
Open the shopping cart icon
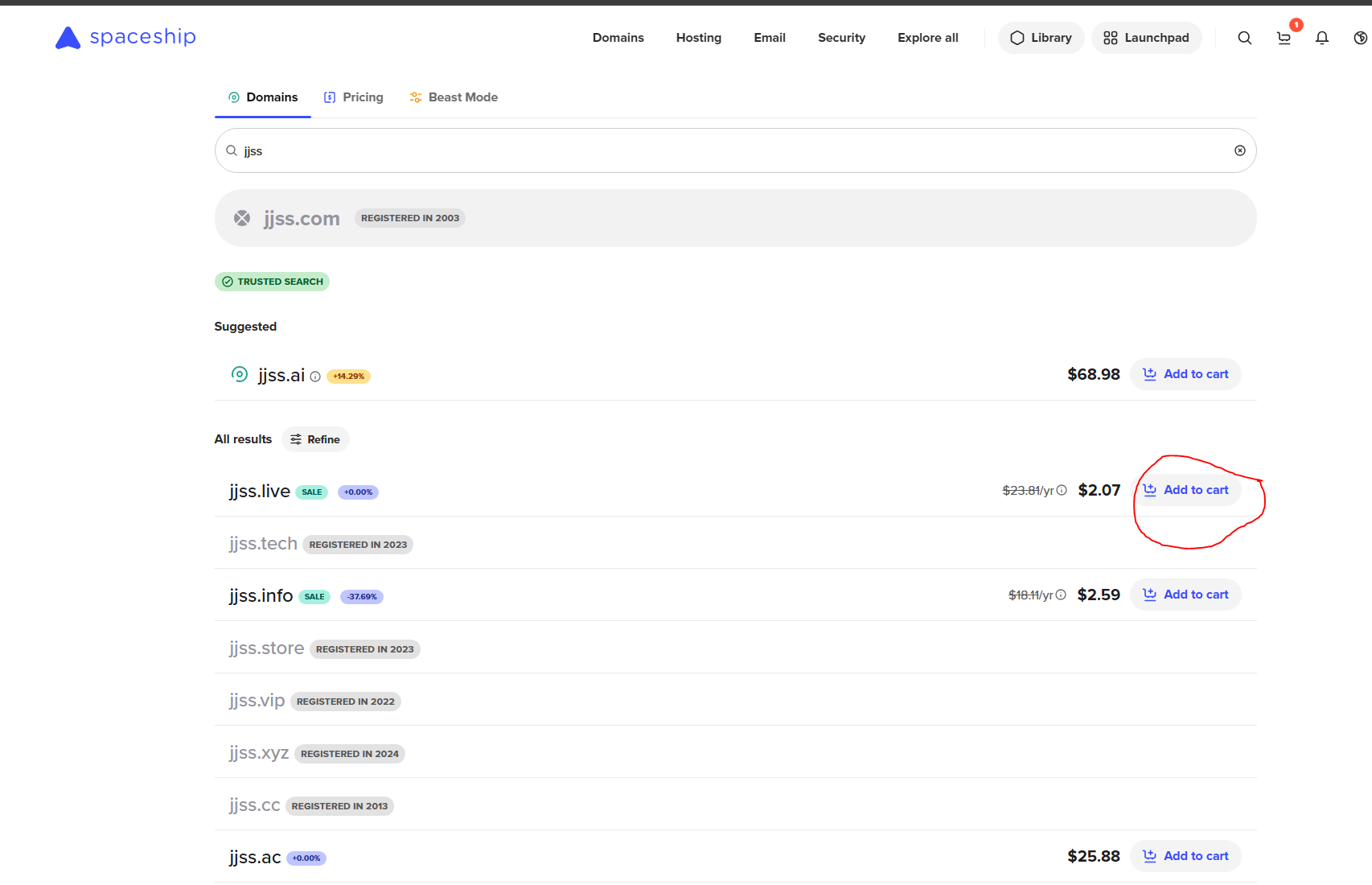pos(1284,38)
